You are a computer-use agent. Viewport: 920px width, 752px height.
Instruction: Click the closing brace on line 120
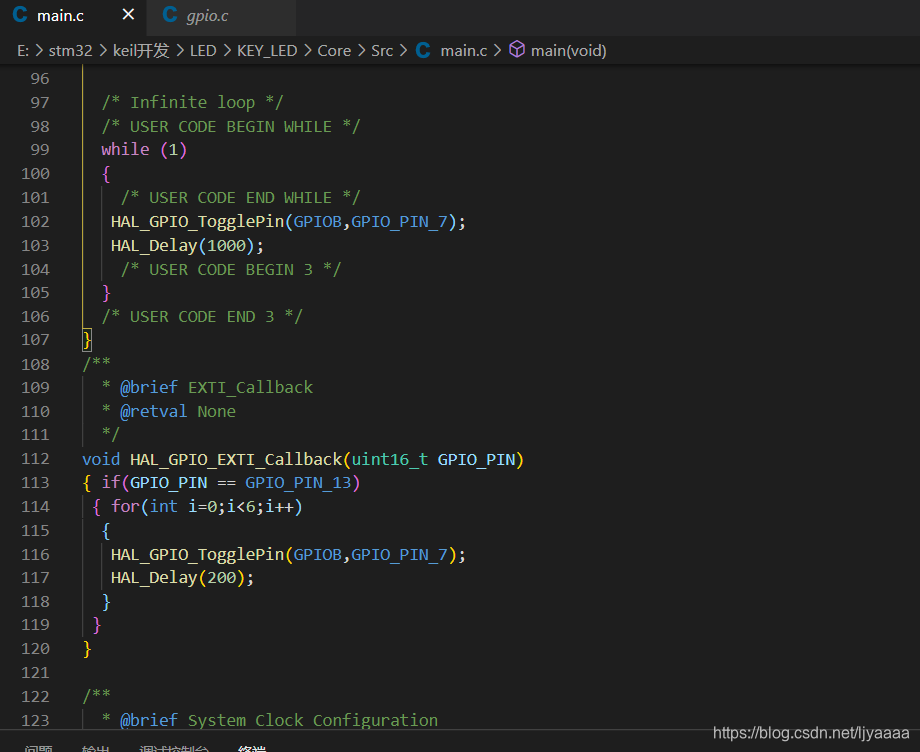coord(87,649)
